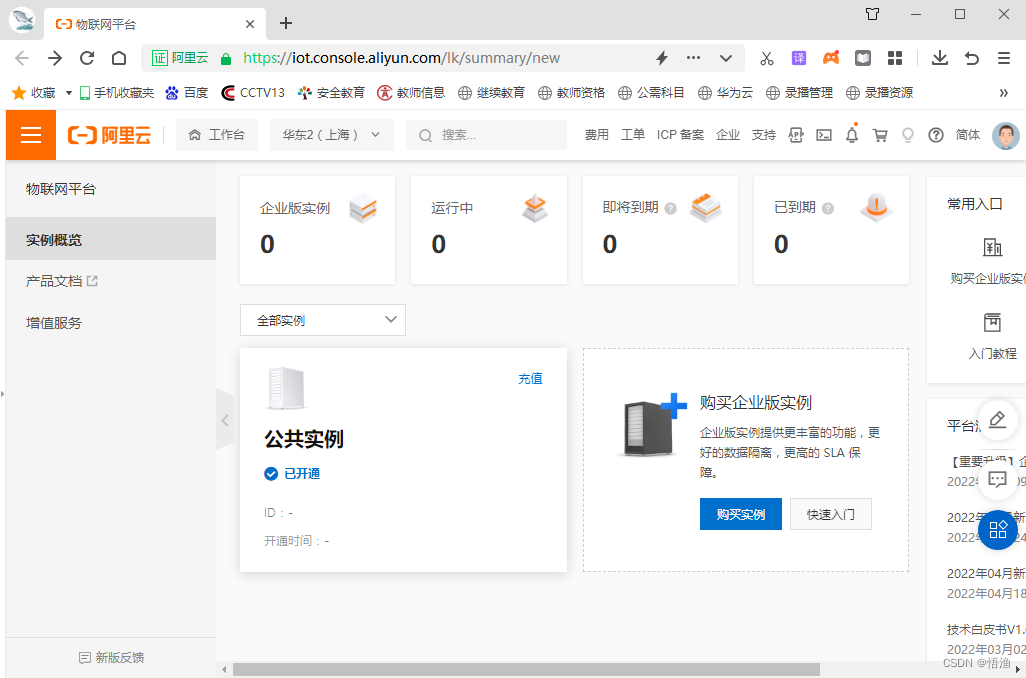Click the 购买实例 blue button
Image resolution: width=1026 pixels, height=678 pixels.
740,514
